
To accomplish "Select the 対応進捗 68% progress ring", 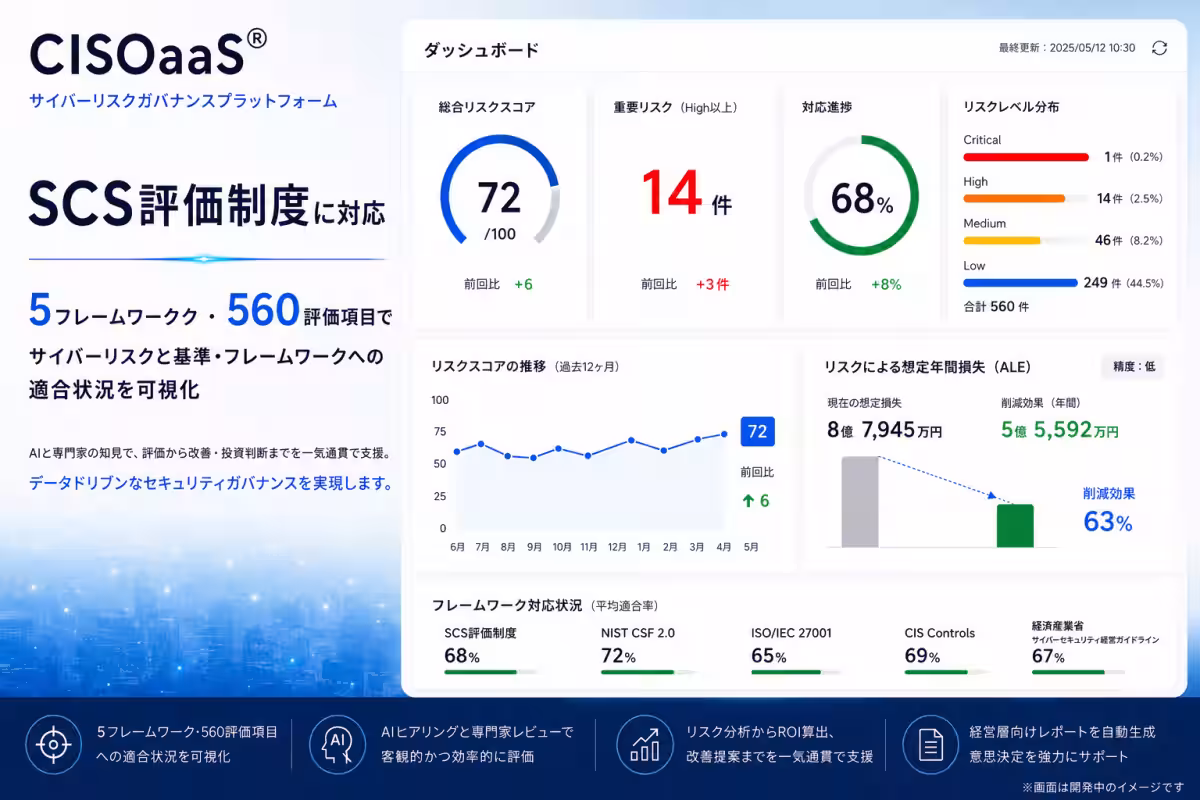I will point(861,195).
